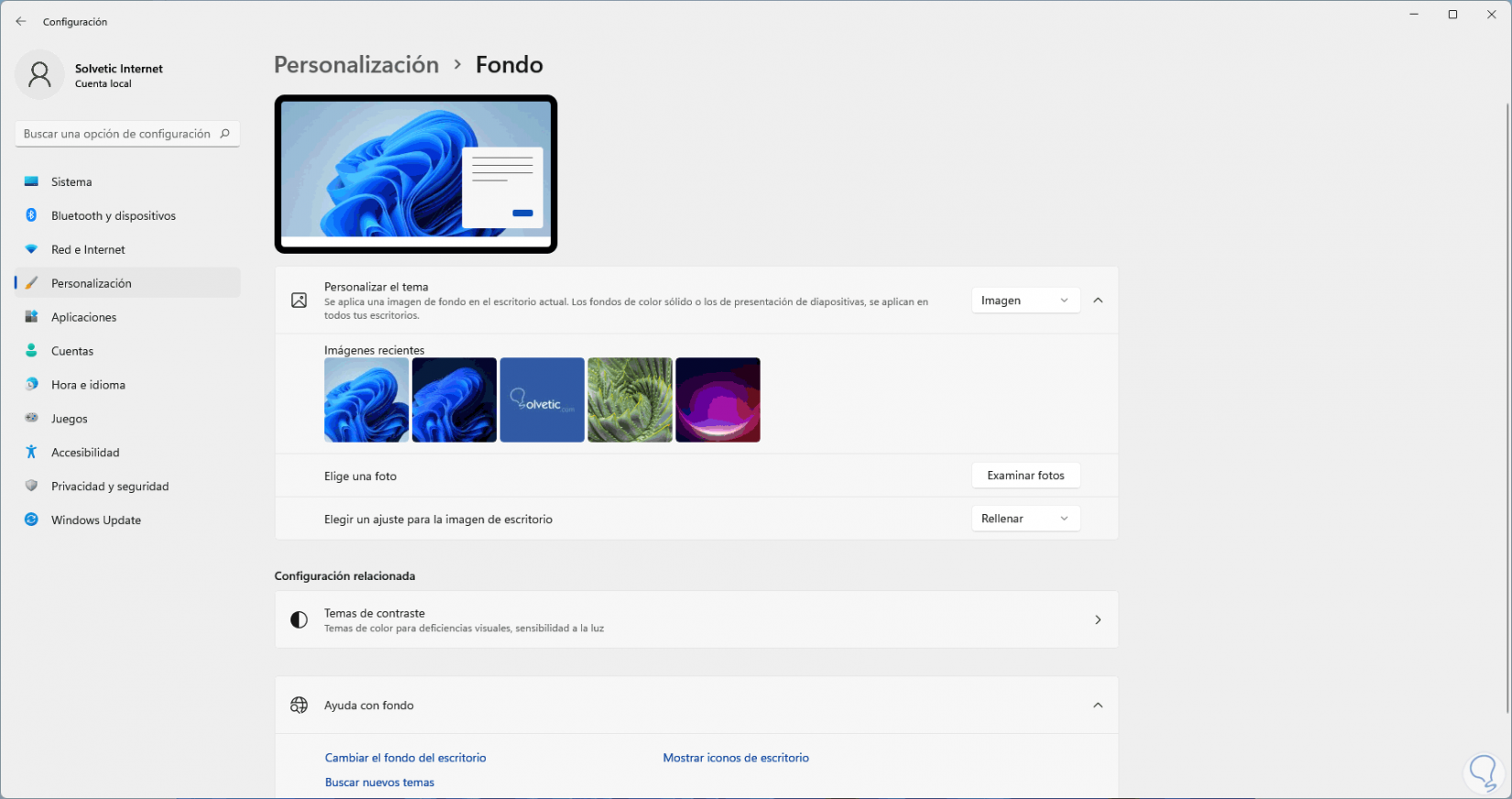This screenshot has width=1512, height=799.
Task: Click the contrast icon beside Temas de contraste
Action: (x=299, y=620)
